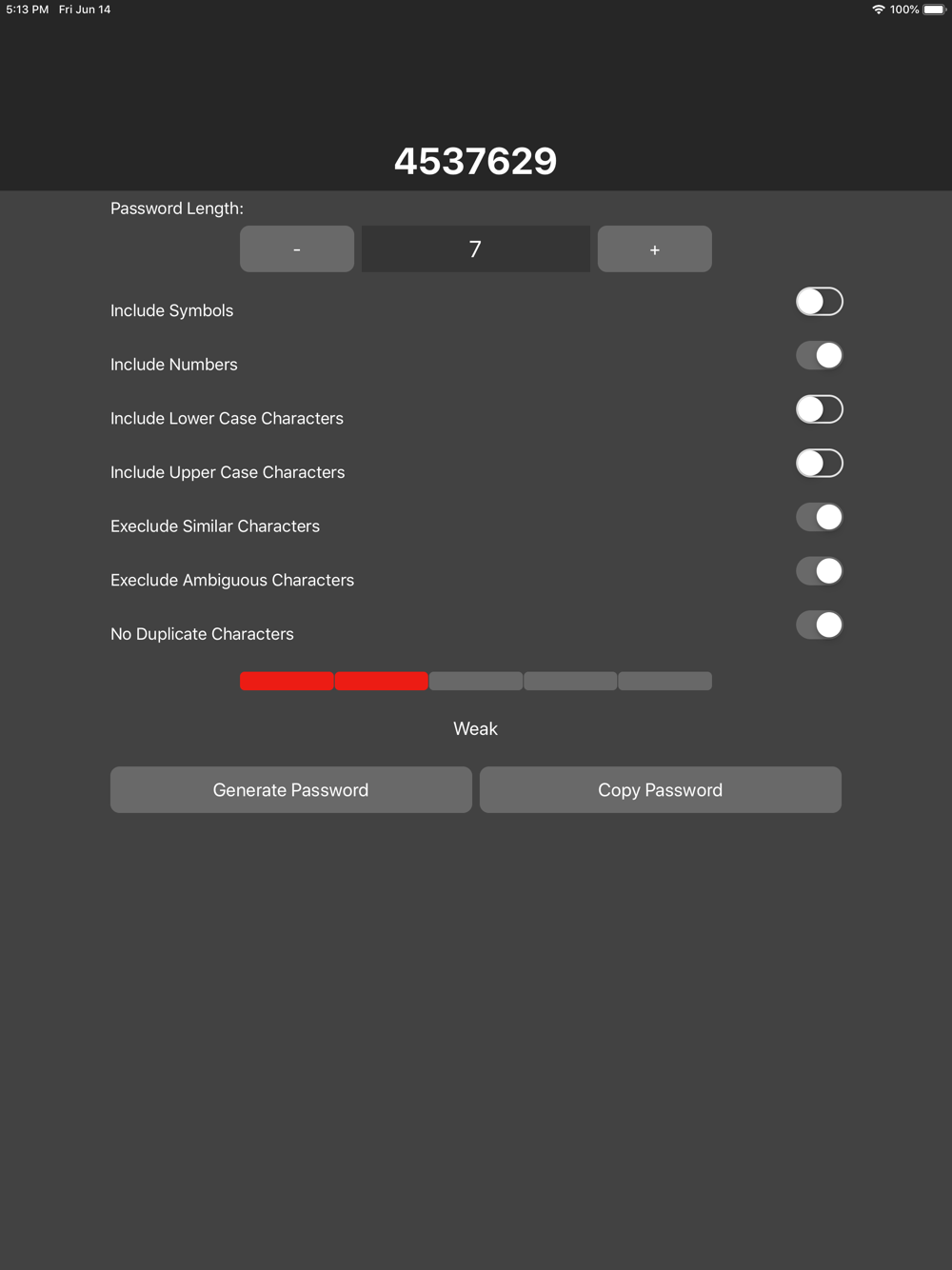The height and width of the screenshot is (1270, 952).
Task: Decrease password length with minus button
Action: (x=297, y=249)
